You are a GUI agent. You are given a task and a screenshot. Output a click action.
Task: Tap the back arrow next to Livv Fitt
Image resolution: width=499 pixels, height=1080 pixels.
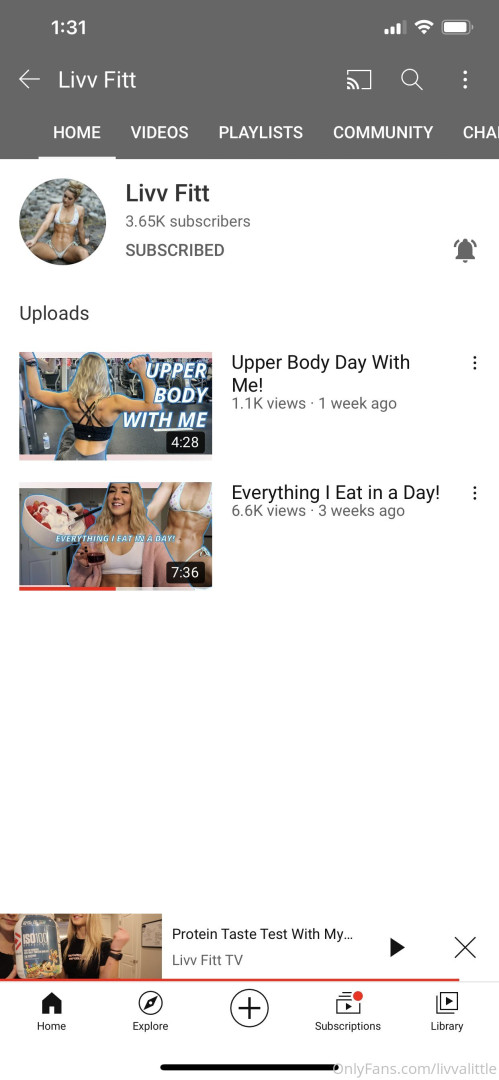pos(29,79)
